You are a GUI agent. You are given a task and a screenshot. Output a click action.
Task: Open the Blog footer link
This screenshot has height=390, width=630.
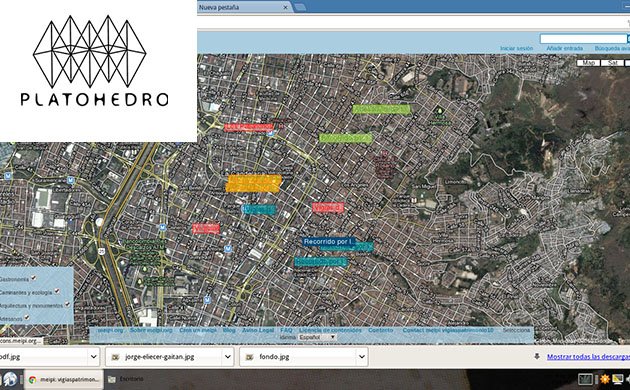click(229, 330)
